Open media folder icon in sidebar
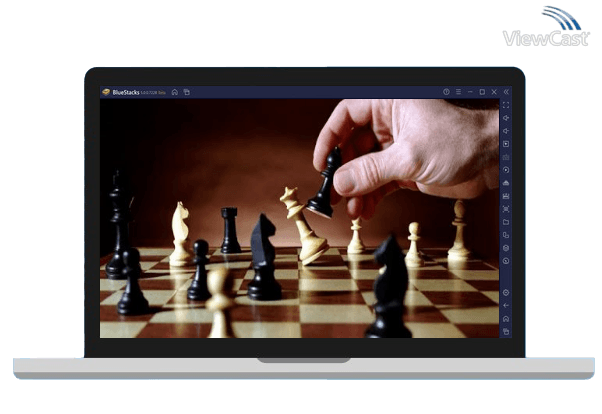The image size is (602, 414). coord(506,222)
